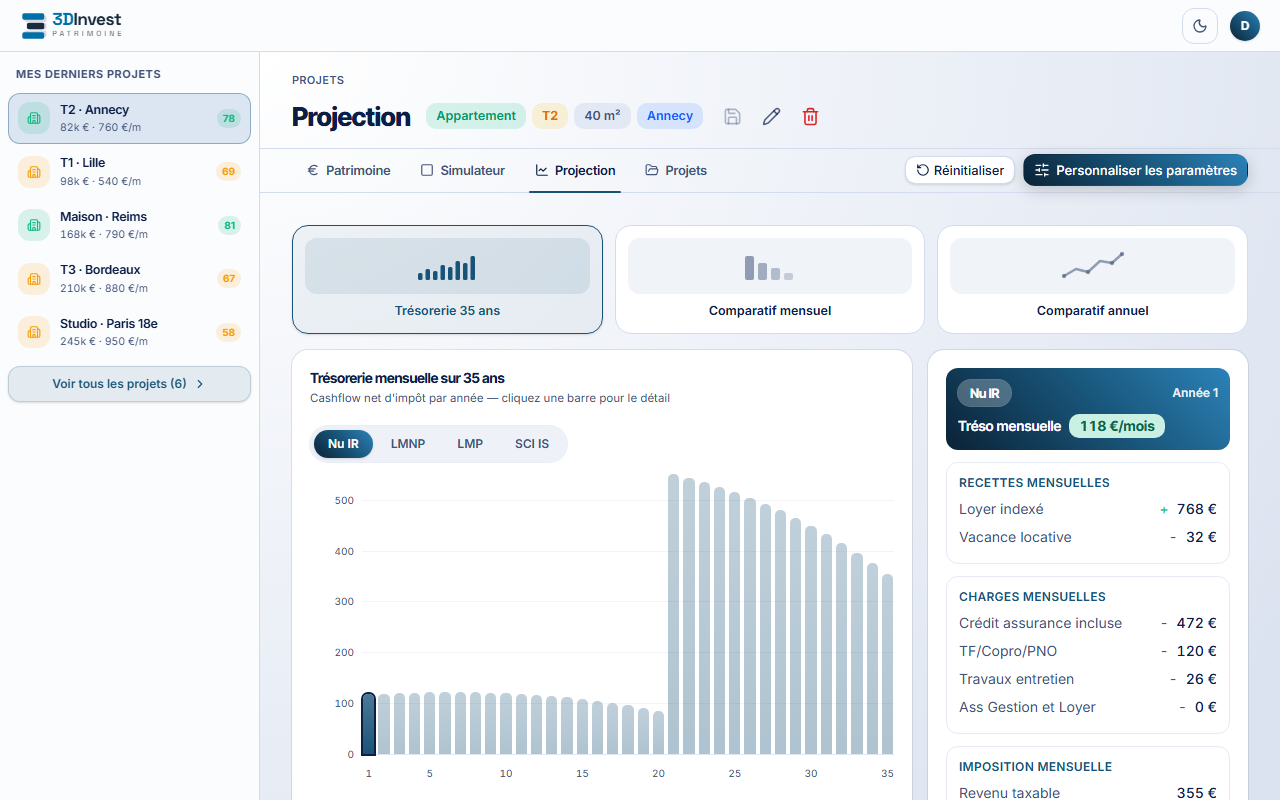The height and width of the screenshot is (800, 1280).
Task: Click the score badge 58 on Paris 18e
Action: 229,332
